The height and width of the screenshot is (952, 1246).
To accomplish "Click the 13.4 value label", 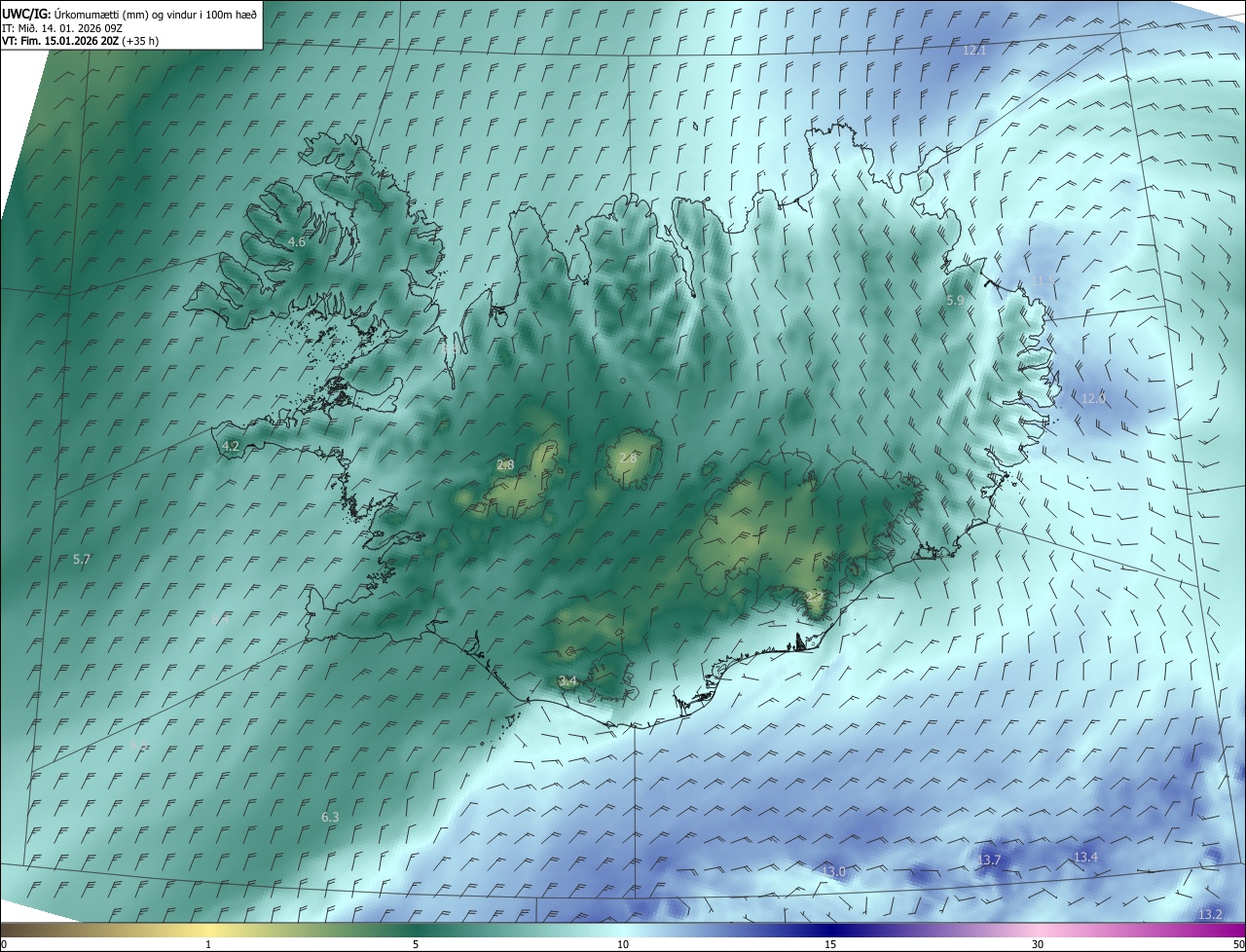I will (x=1085, y=857).
